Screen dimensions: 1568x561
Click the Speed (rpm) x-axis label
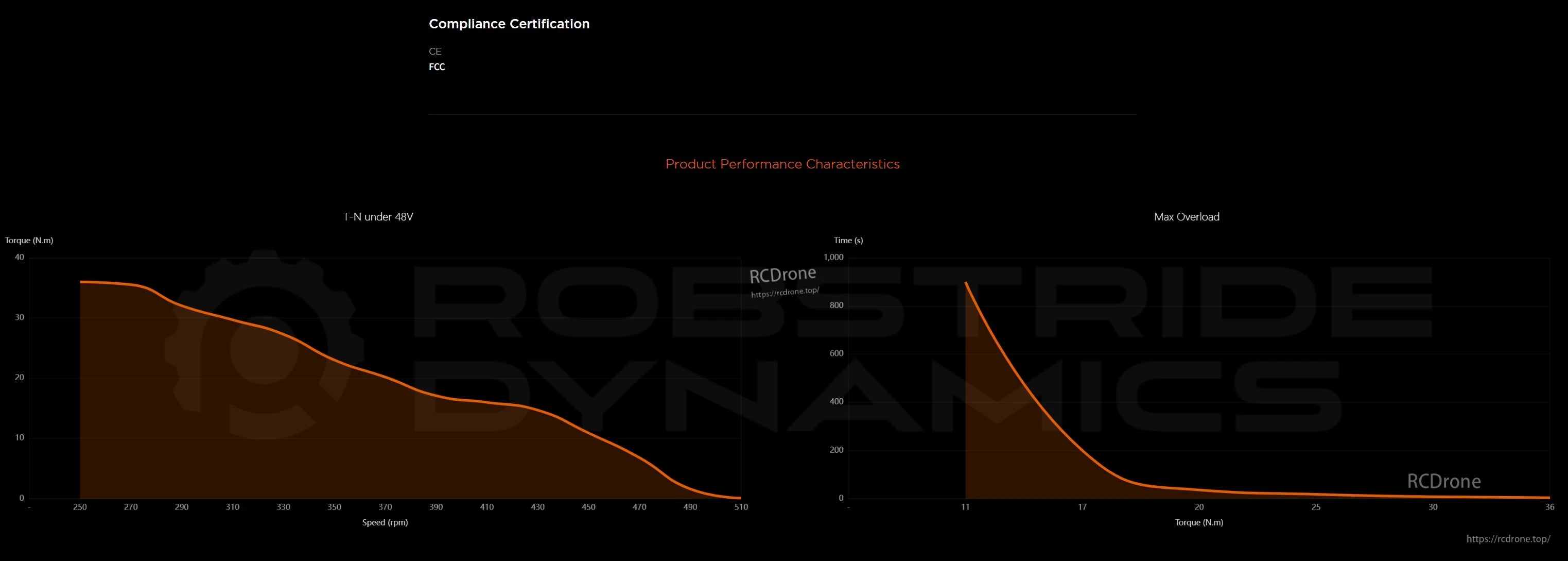pos(385,523)
